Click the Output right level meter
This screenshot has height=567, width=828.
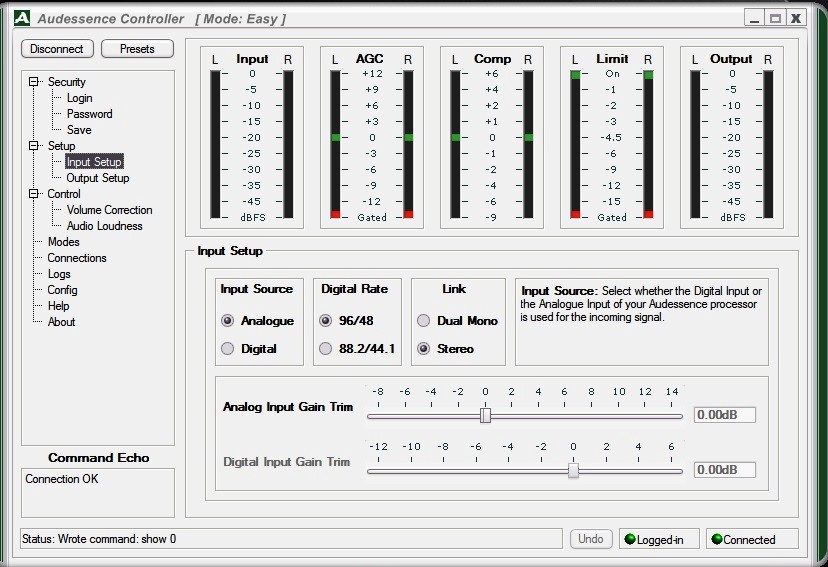[768, 144]
